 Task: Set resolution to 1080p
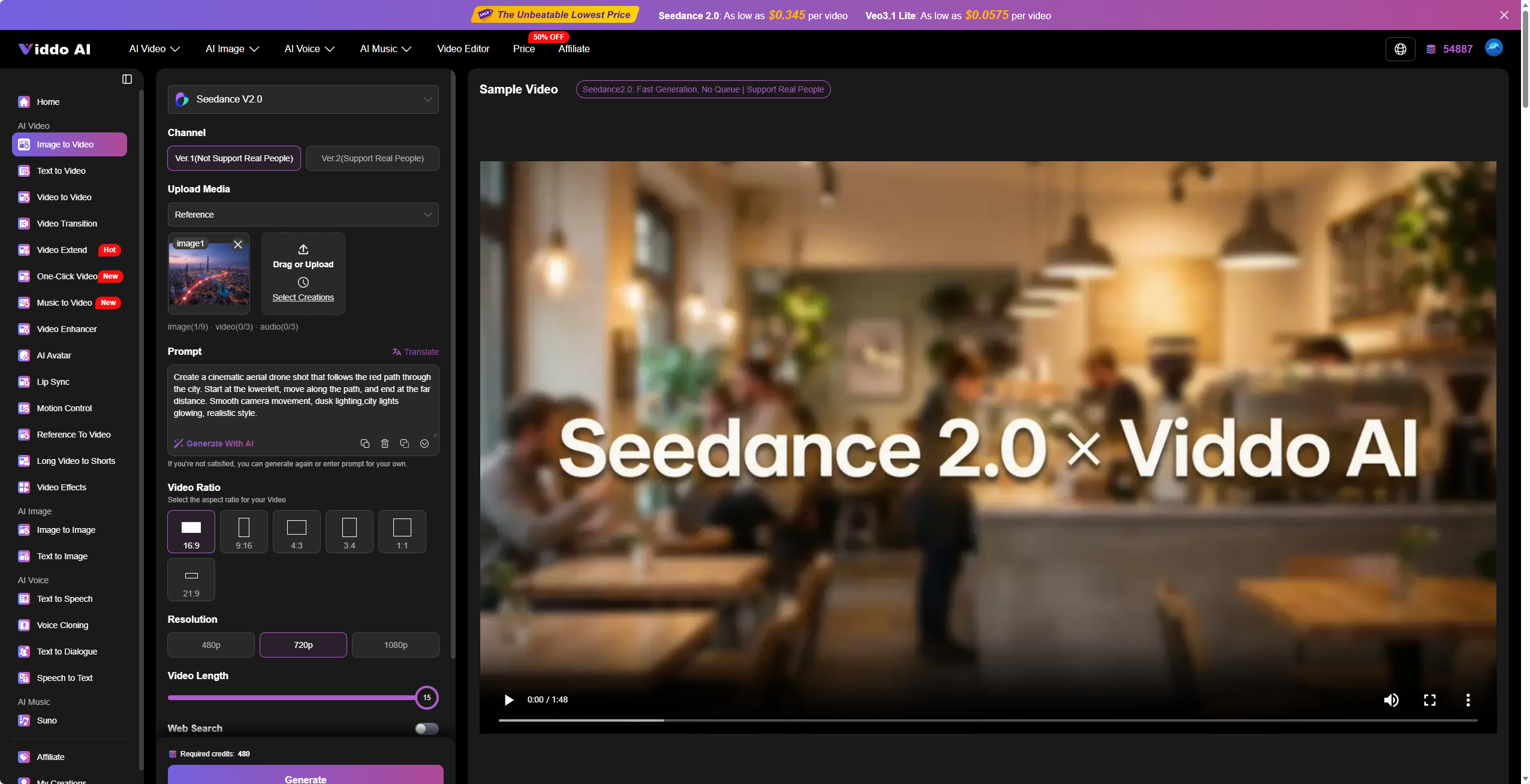click(x=396, y=645)
